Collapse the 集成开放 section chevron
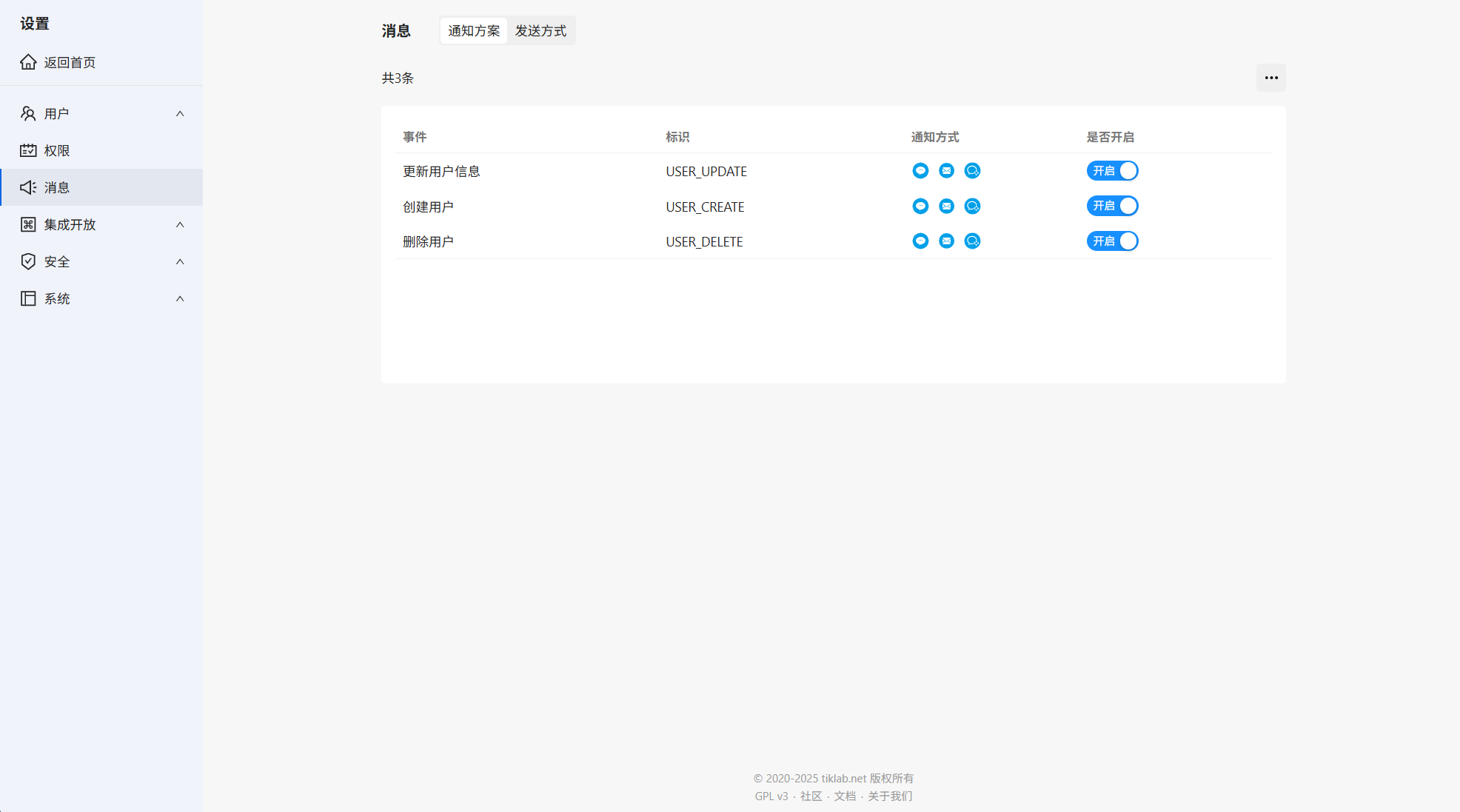This screenshot has width=1460, height=812. pyautogui.click(x=180, y=224)
